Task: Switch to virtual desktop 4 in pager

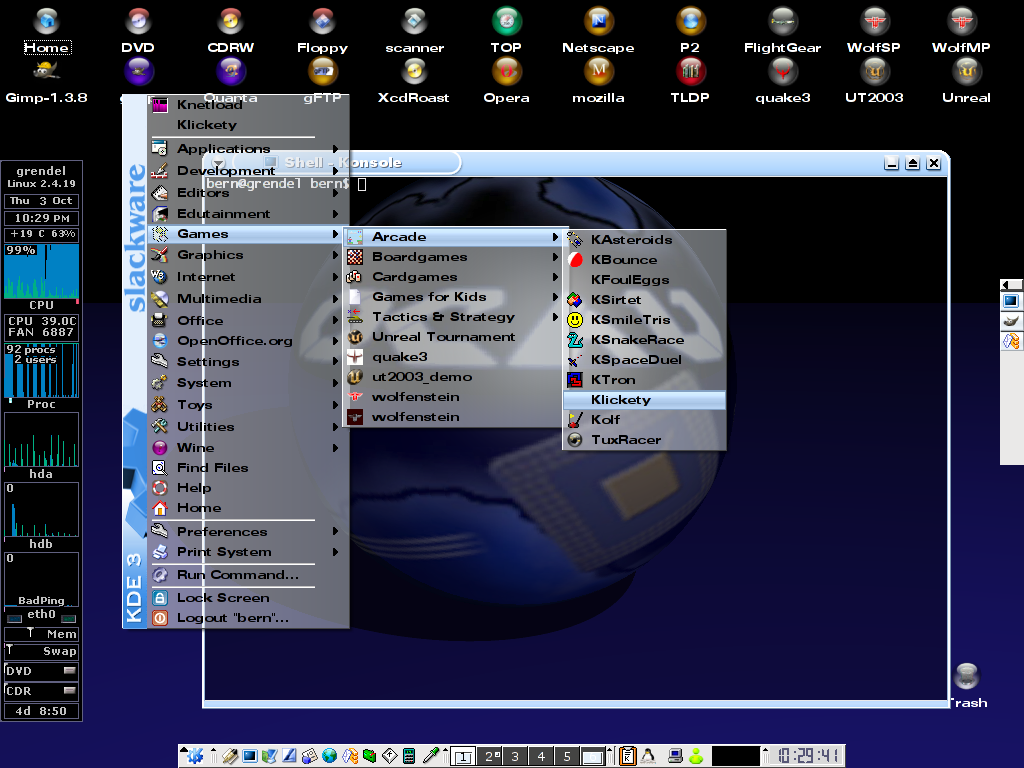Action: pos(541,756)
